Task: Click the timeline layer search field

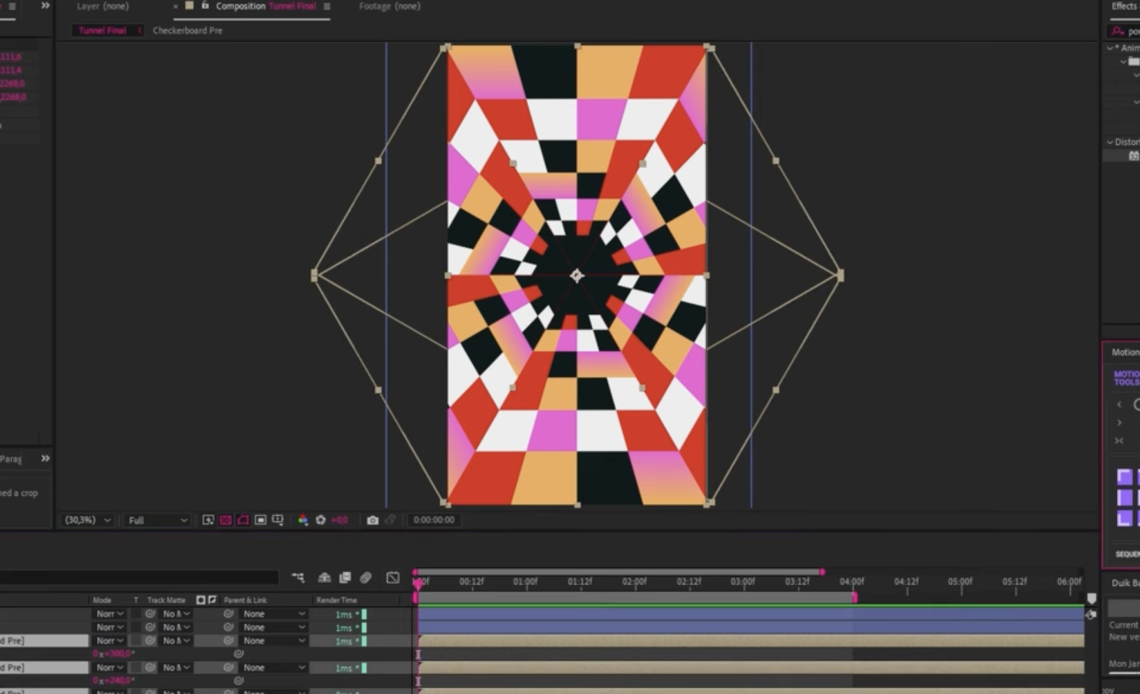Action: 139,578
